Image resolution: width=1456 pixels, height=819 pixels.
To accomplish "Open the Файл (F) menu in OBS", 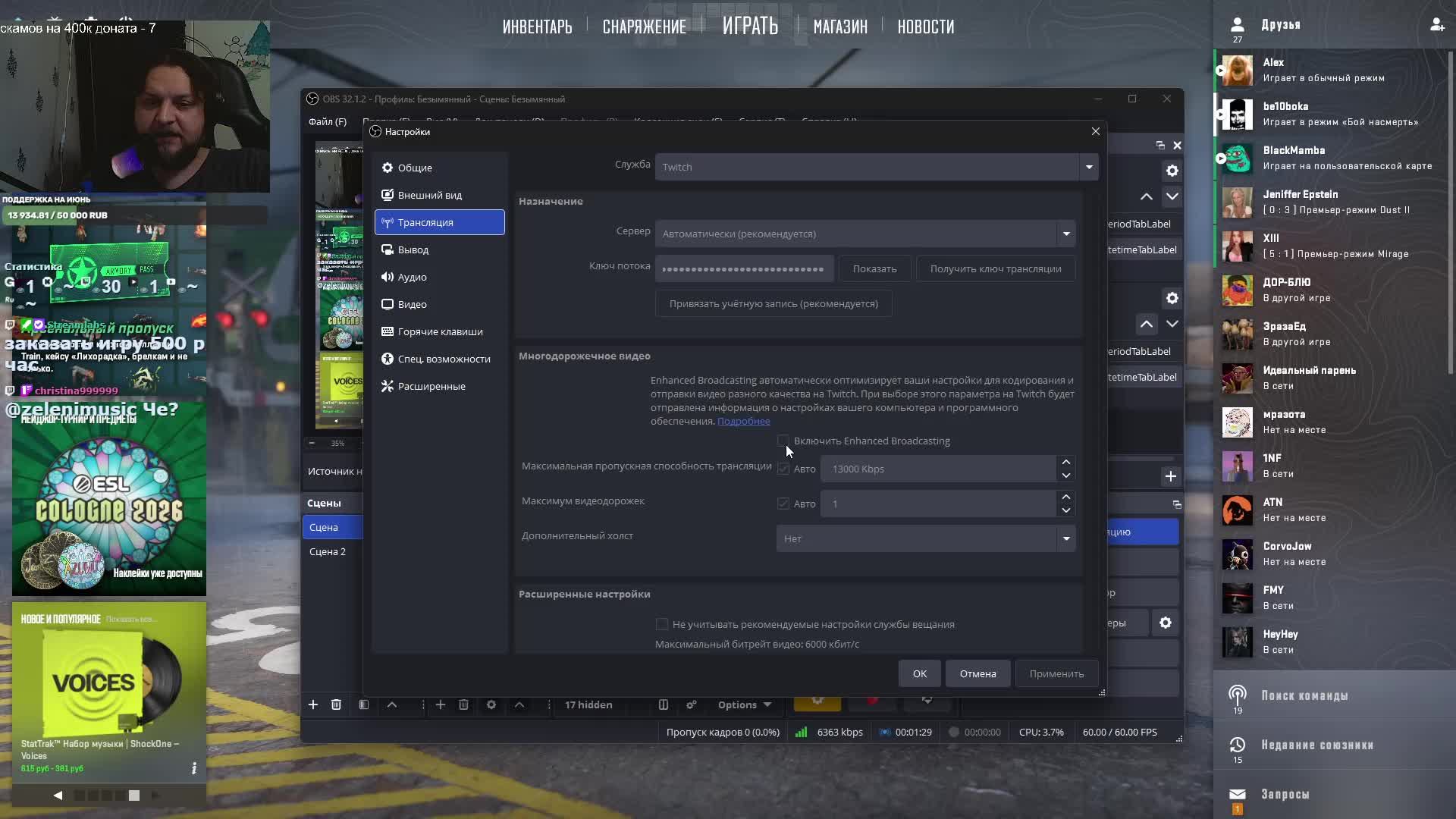I will tap(328, 121).
